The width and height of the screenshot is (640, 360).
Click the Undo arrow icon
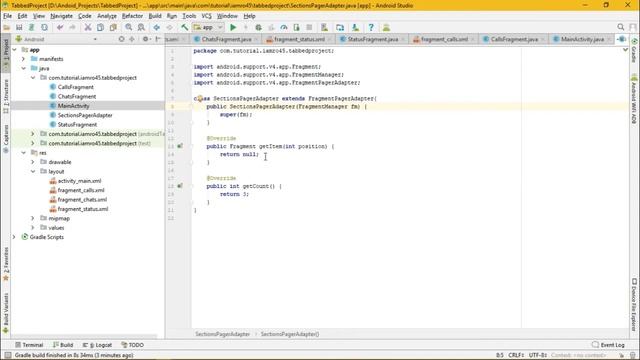(60, 27)
